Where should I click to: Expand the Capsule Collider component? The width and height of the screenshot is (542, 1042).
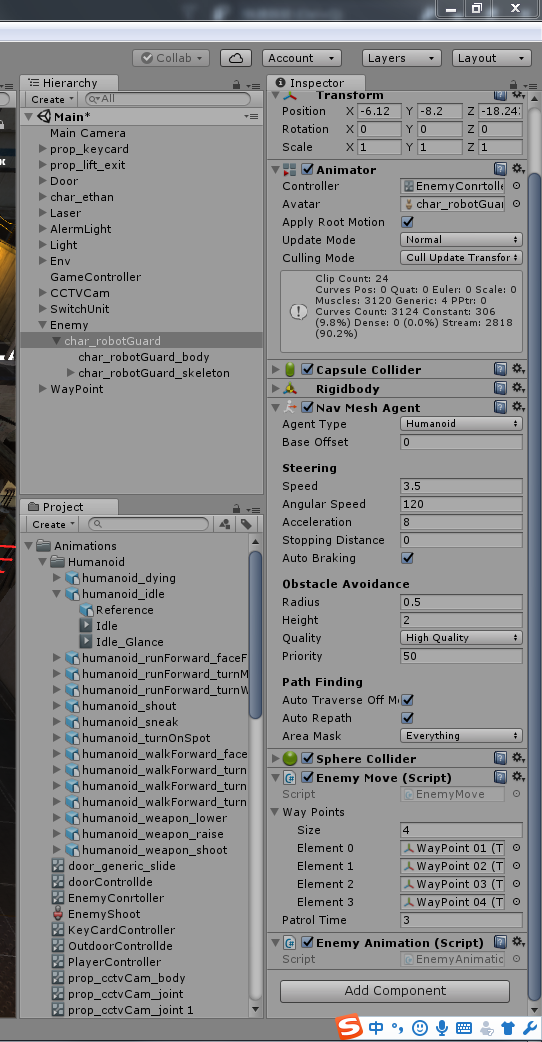pos(276,369)
